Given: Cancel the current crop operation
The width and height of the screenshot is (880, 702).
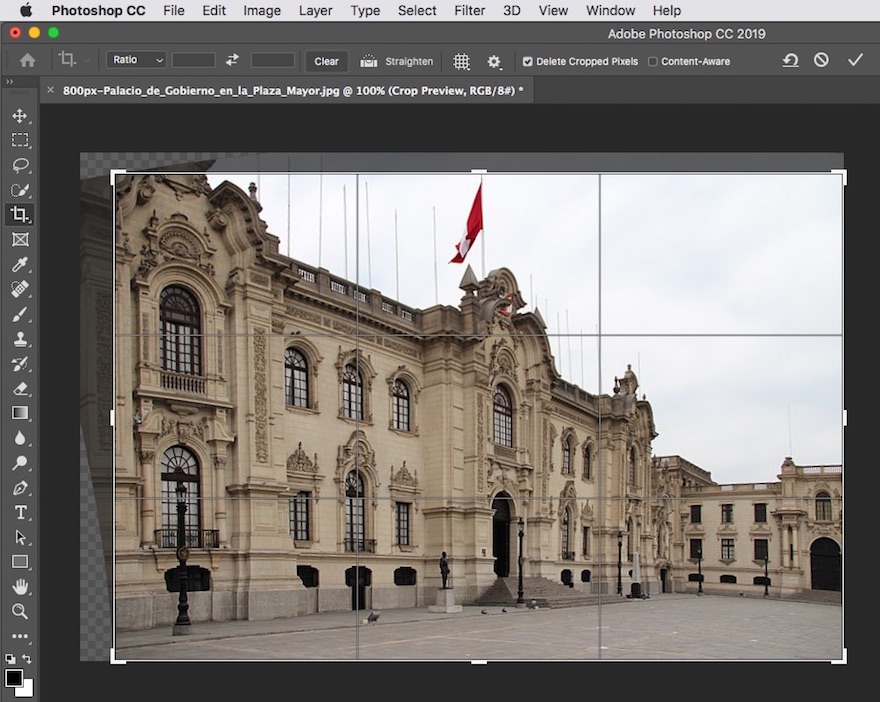Looking at the screenshot, I should tap(821, 60).
